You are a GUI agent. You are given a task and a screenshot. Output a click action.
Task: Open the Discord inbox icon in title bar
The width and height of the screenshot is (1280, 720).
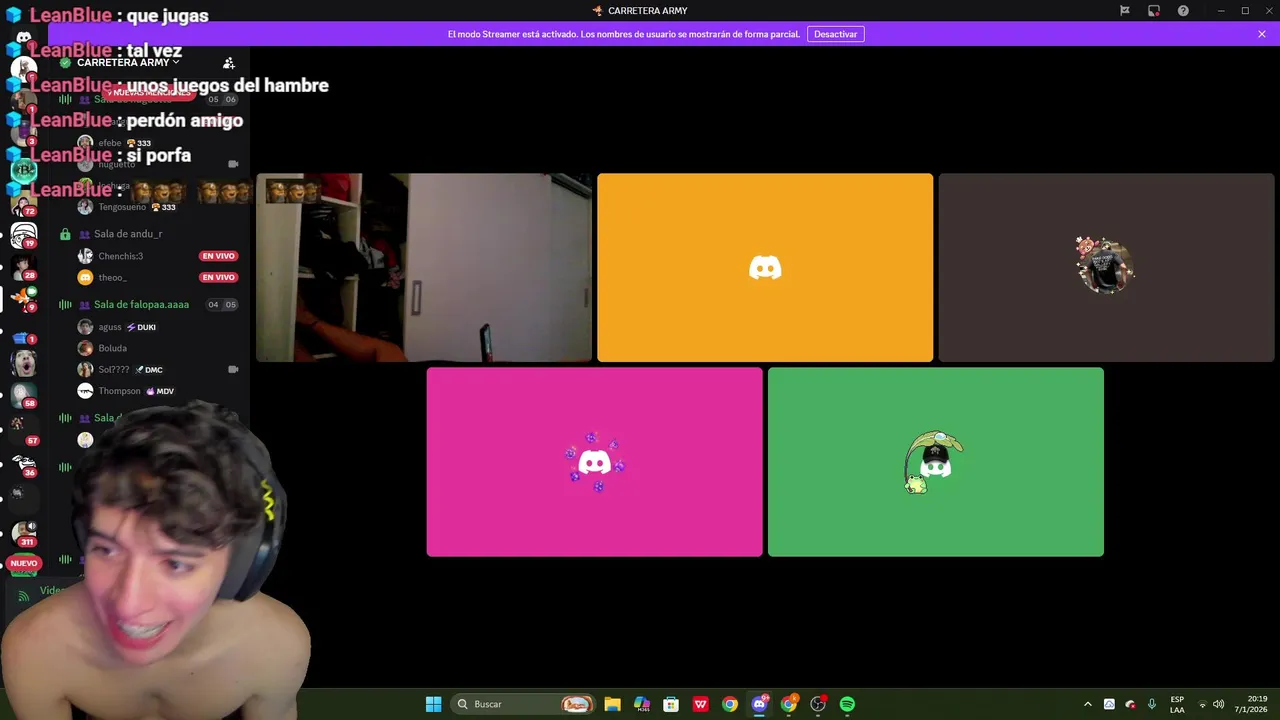pyautogui.click(x=1154, y=11)
